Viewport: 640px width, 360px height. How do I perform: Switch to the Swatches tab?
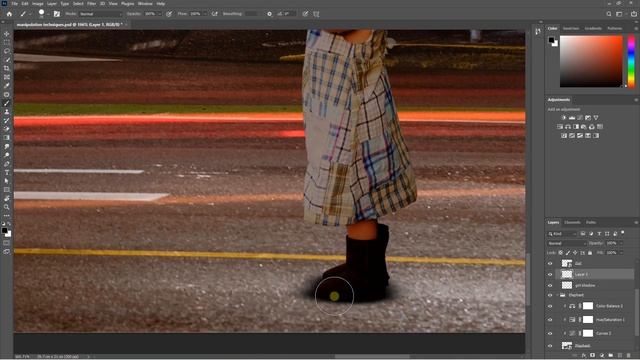(x=571, y=29)
